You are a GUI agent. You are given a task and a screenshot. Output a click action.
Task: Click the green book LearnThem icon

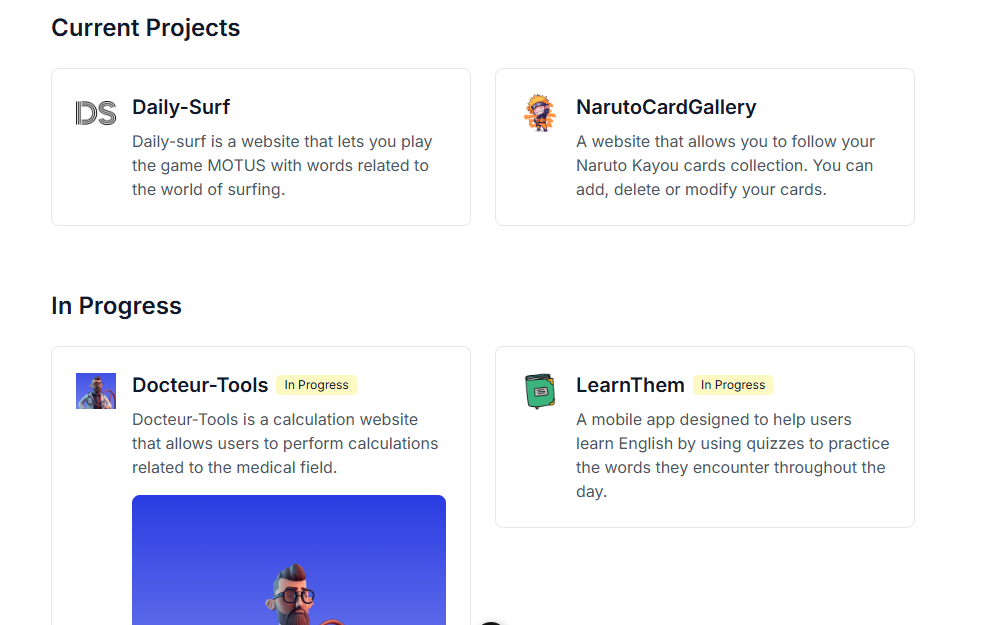pos(540,391)
